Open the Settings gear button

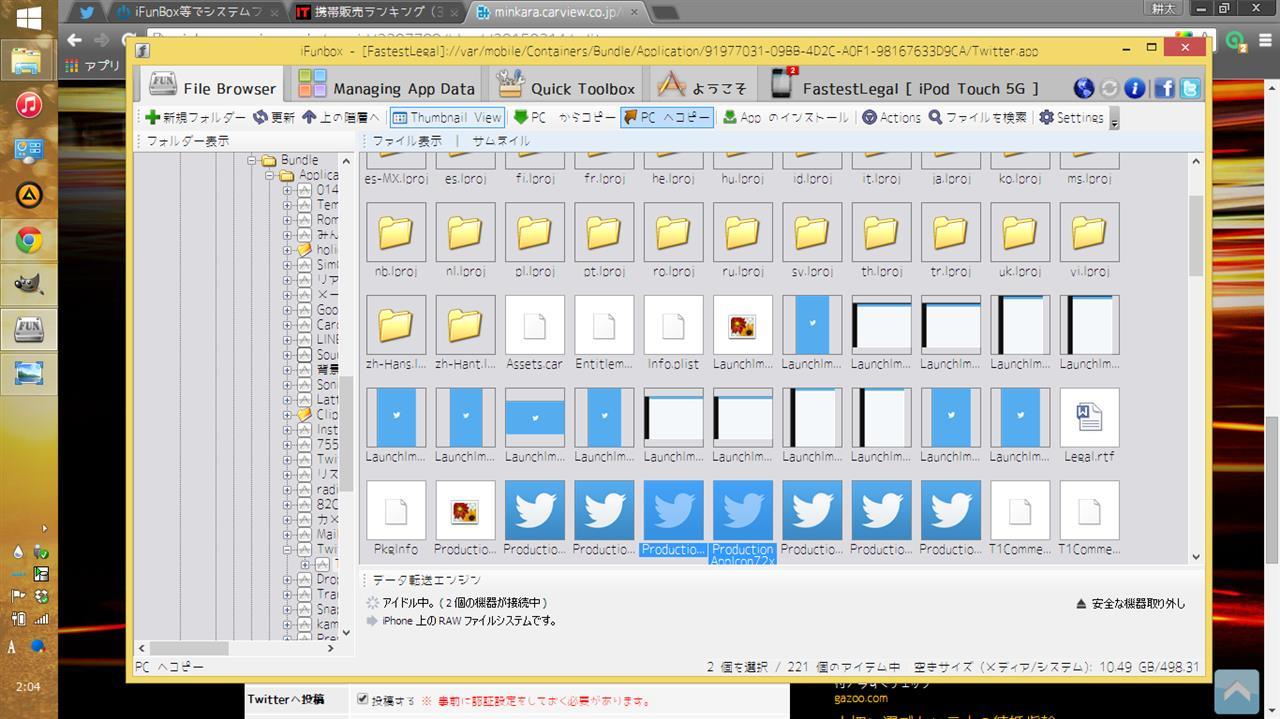(1071, 117)
